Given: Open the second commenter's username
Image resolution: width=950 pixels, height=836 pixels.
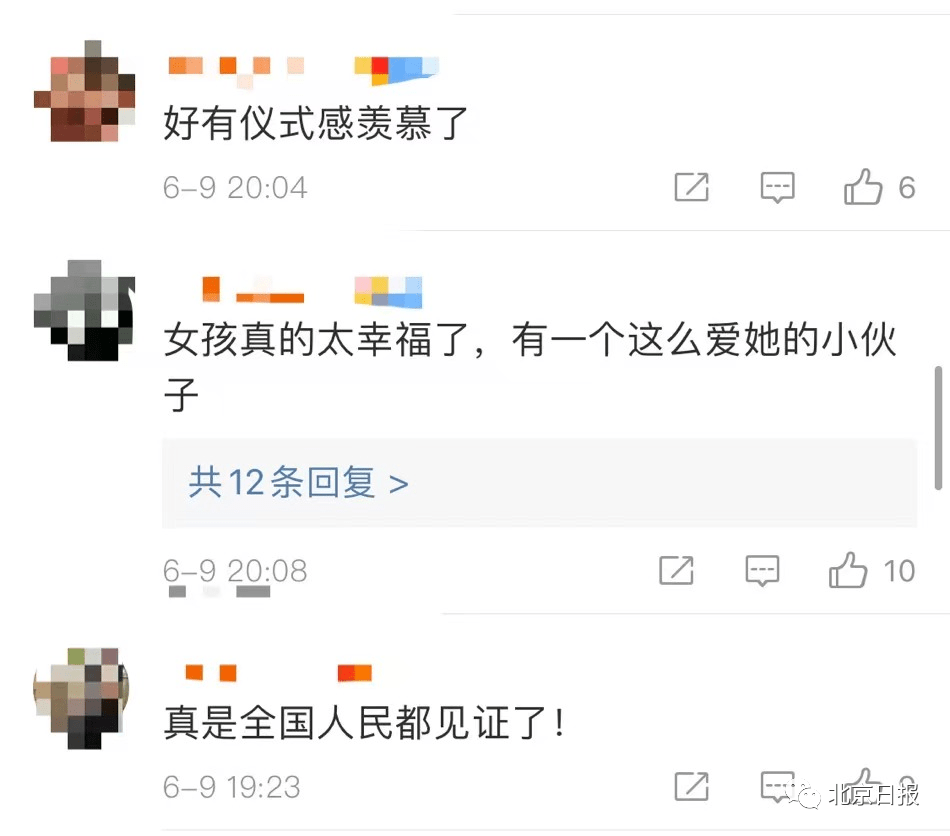Looking at the screenshot, I should [253, 290].
